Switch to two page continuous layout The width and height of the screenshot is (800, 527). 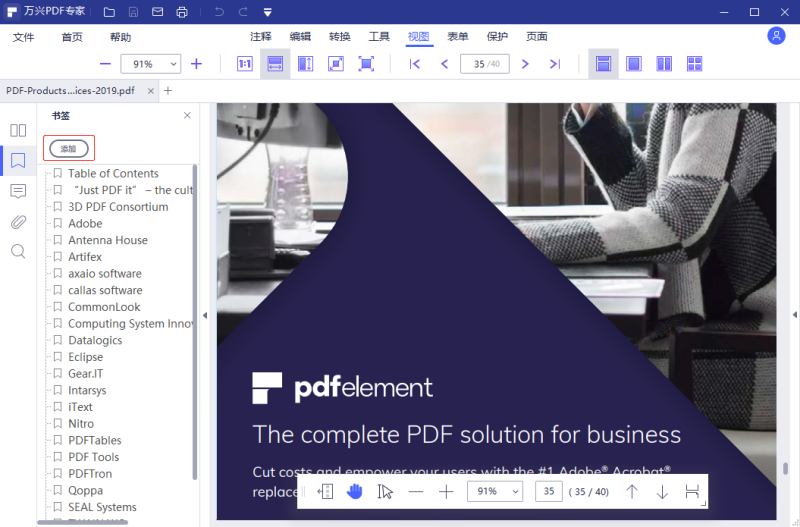(x=694, y=64)
